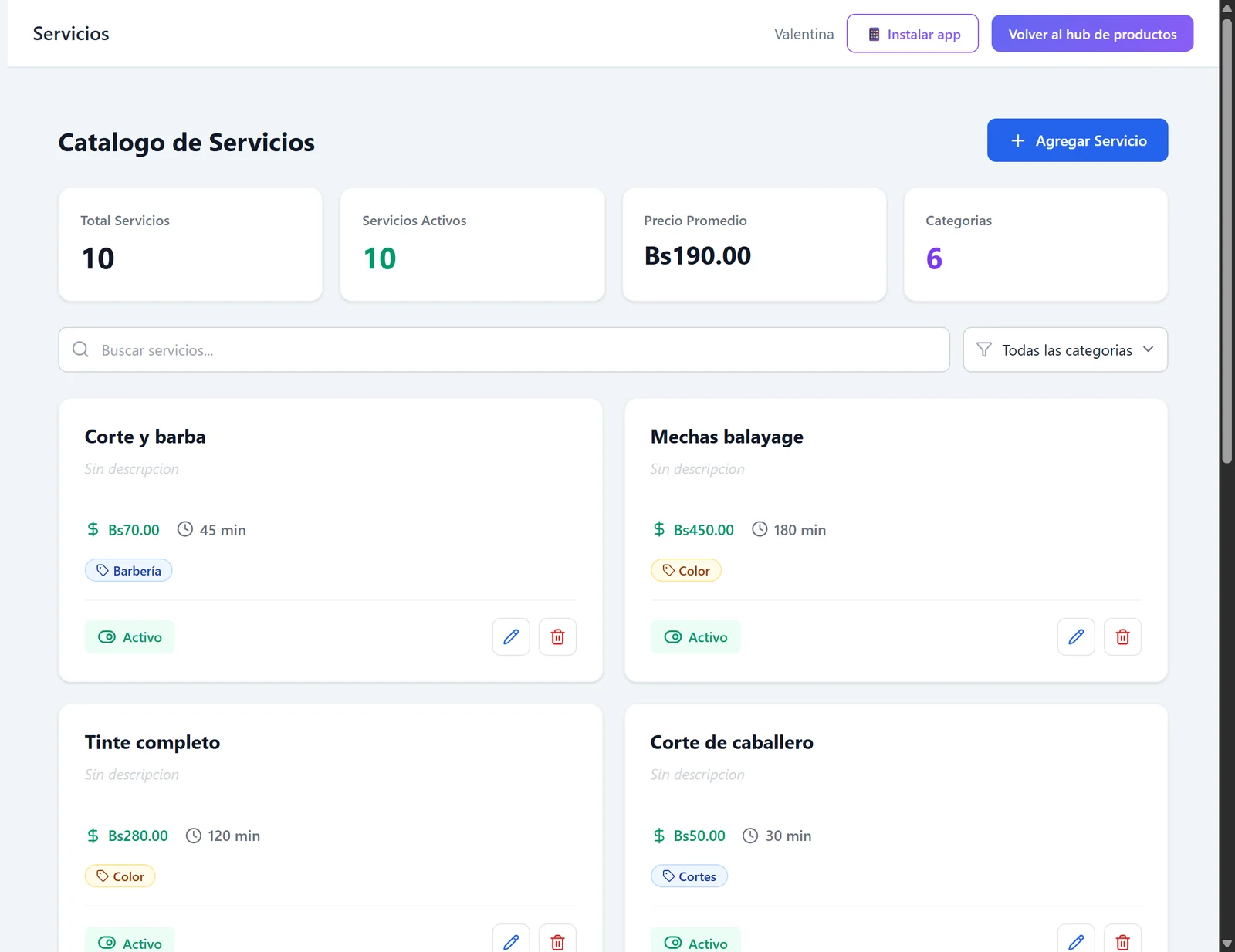Image resolution: width=1235 pixels, height=952 pixels.
Task: Click the Servicios header title
Action: [x=71, y=34]
